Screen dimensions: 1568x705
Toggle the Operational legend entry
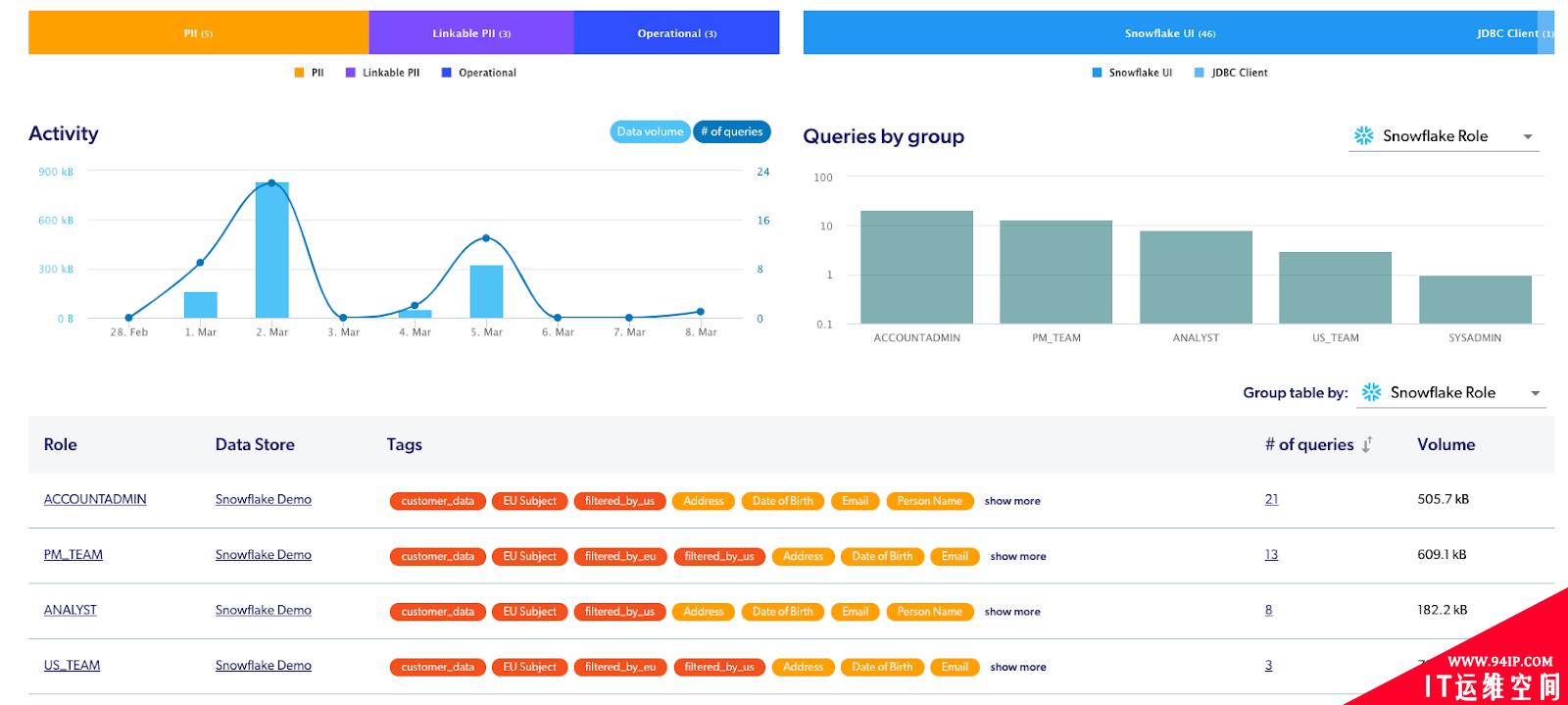tap(479, 73)
